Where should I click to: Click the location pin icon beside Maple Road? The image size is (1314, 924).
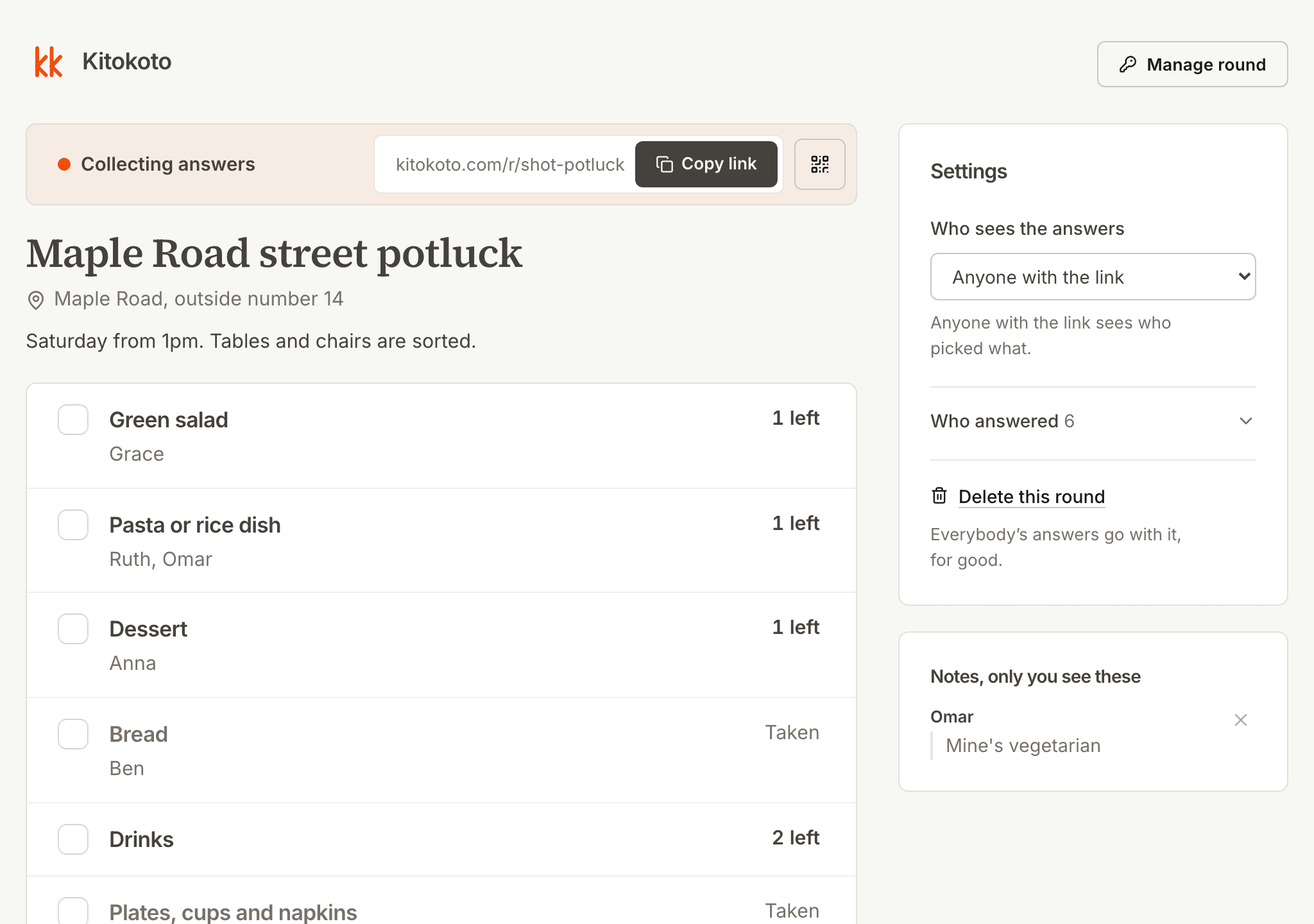36,300
